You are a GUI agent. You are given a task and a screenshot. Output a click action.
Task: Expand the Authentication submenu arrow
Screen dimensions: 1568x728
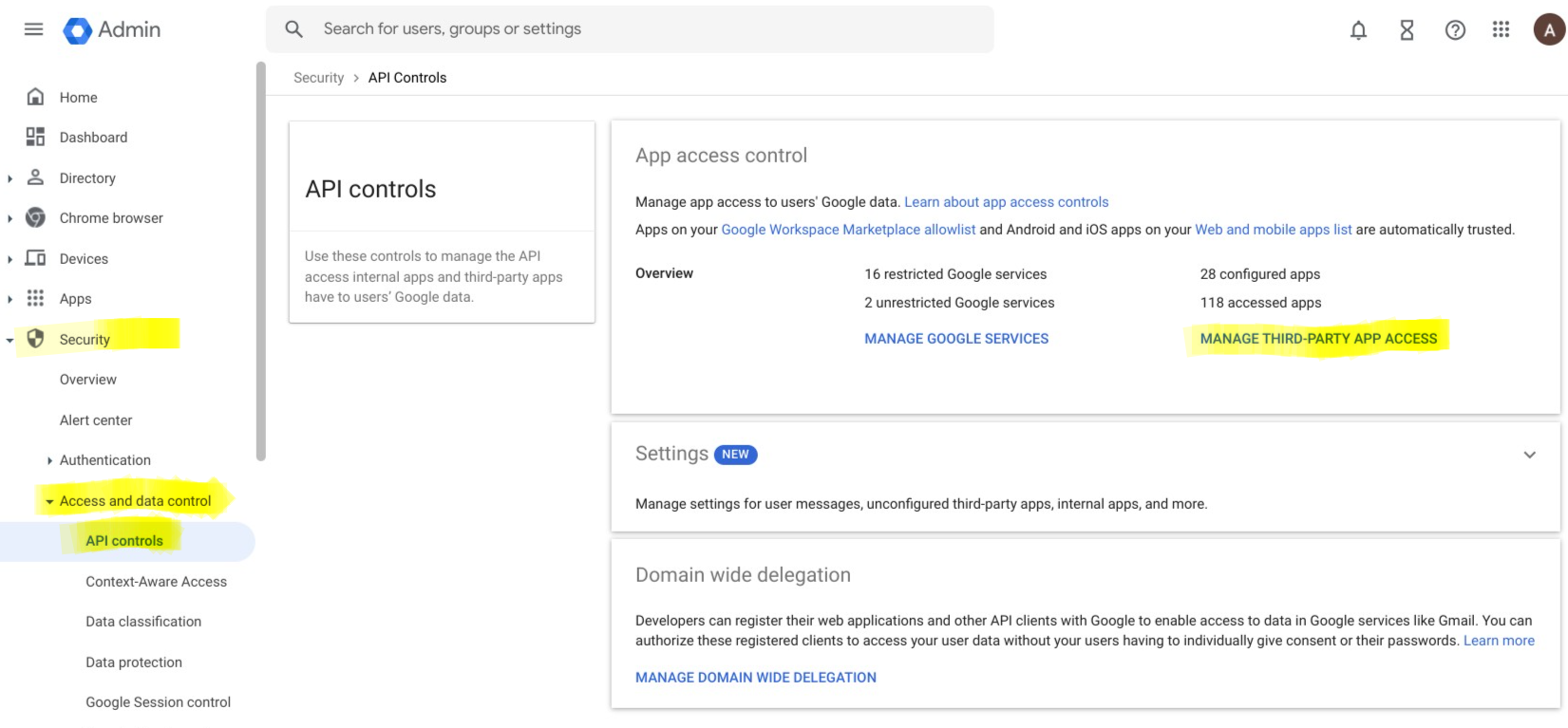tap(49, 460)
